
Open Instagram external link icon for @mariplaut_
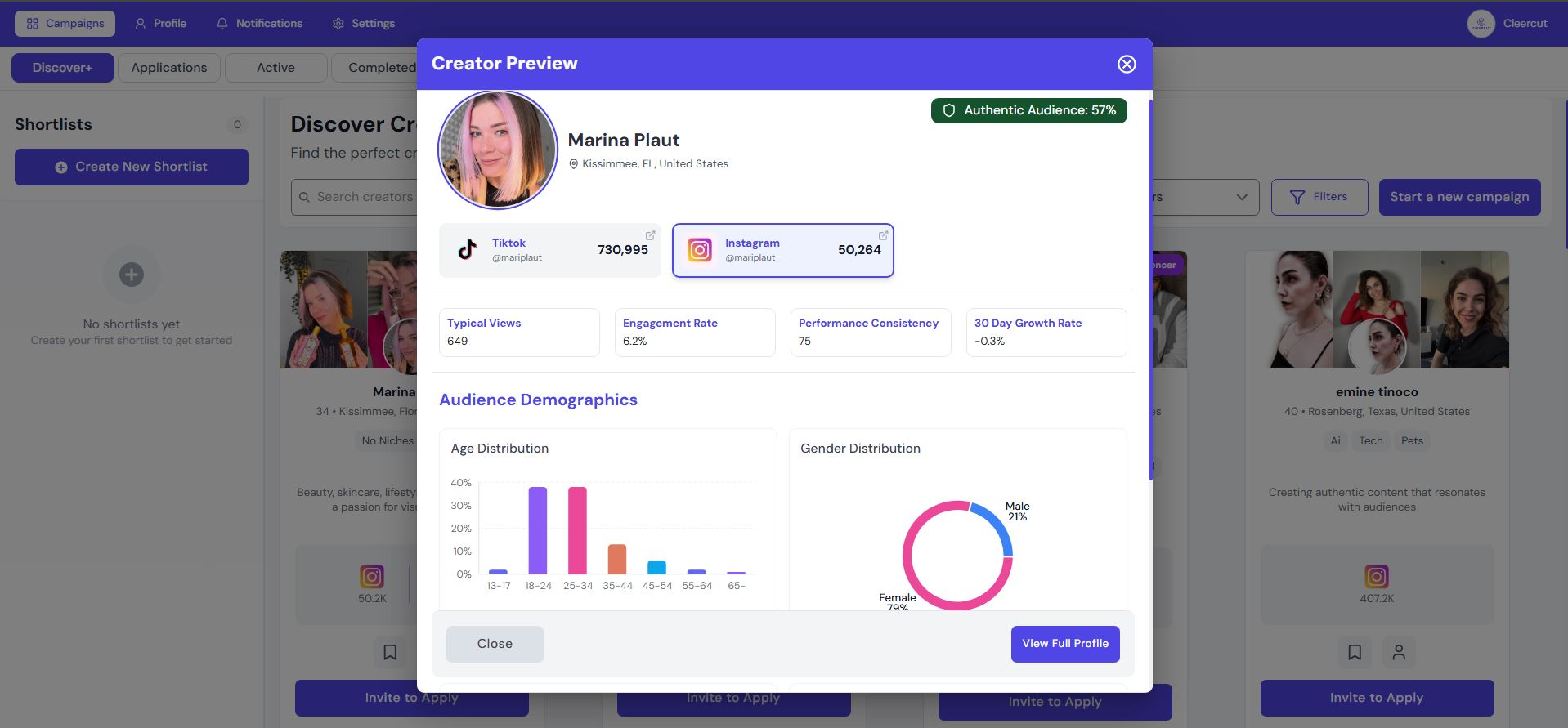[883, 235]
